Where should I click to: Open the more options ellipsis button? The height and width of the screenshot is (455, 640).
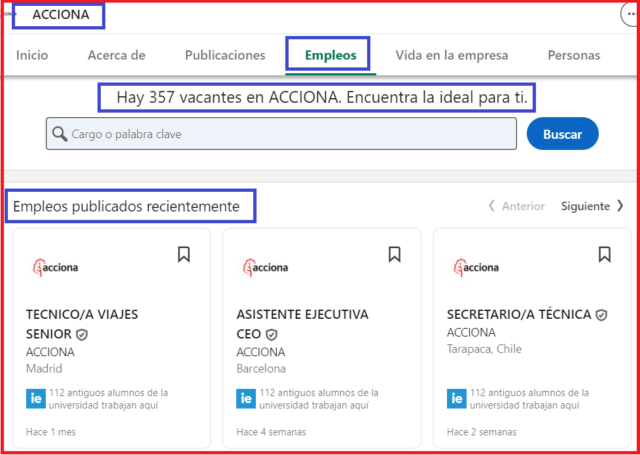(x=631, y=14)
